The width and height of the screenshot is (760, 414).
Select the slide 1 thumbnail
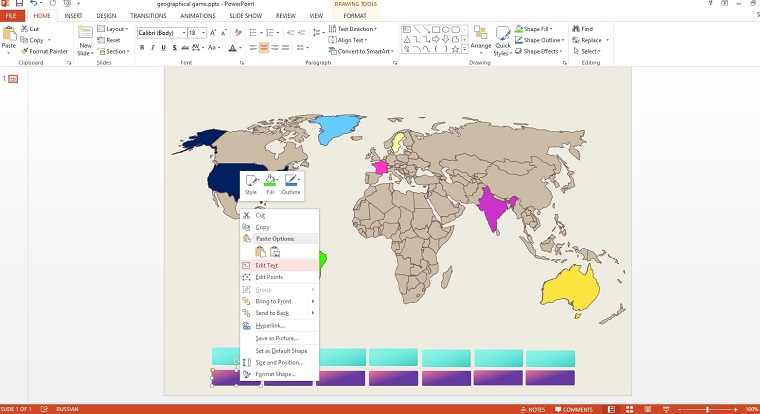[x=14, y=78]
